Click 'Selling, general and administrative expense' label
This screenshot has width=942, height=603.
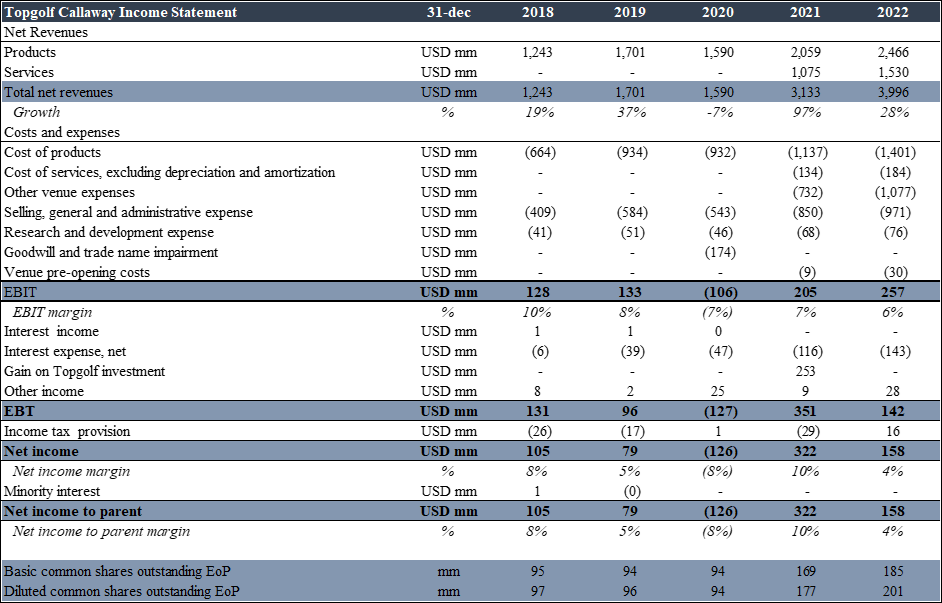pyautogui.click(x=129, y=213)
